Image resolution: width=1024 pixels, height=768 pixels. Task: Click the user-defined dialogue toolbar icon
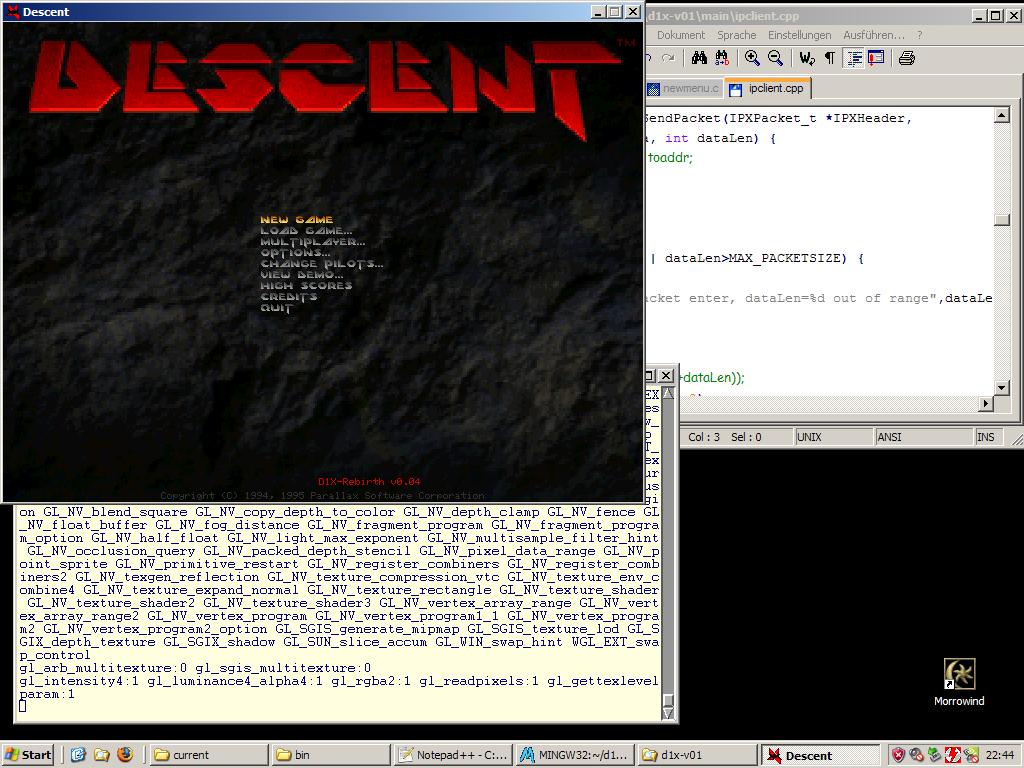tap(876, 58)
